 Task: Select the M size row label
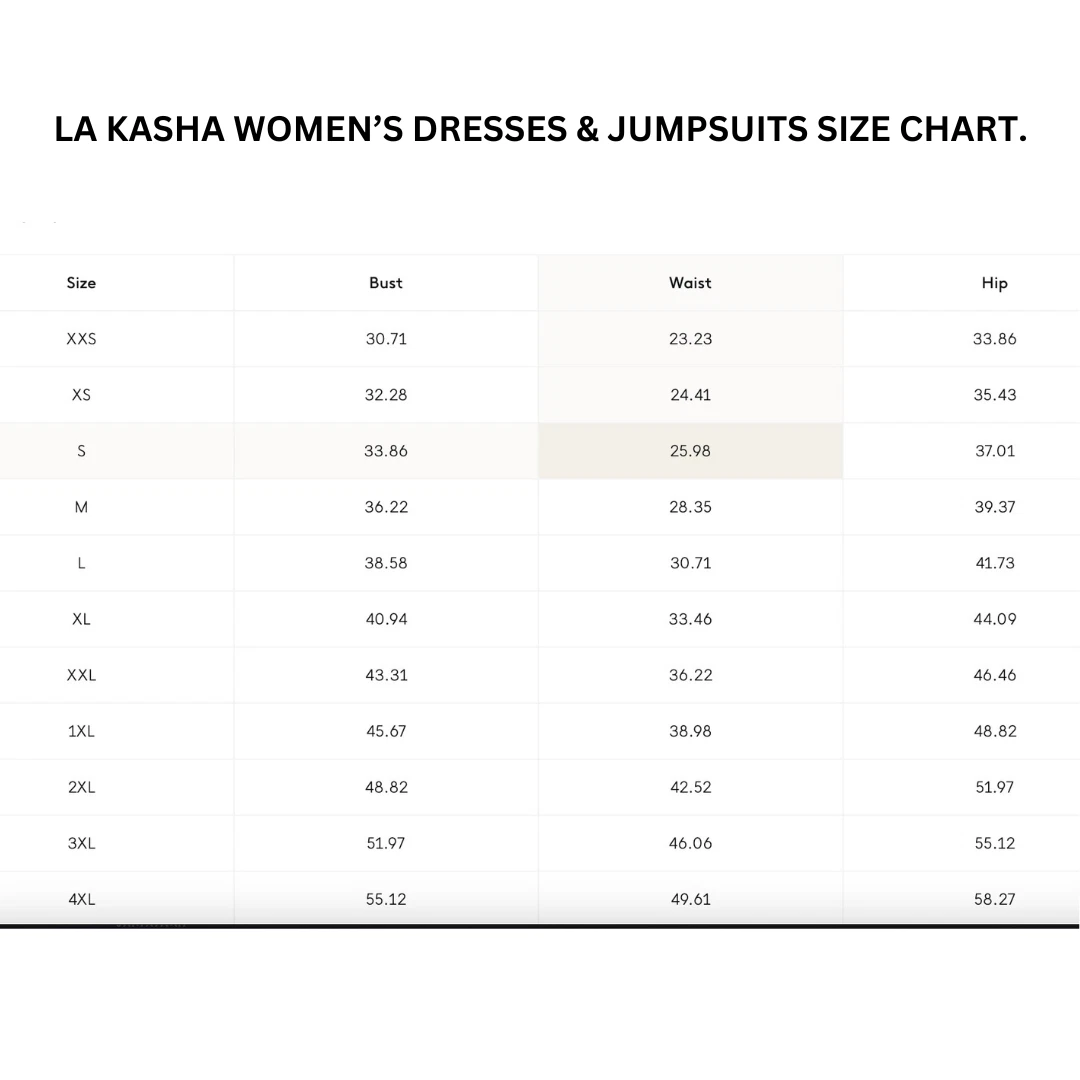81,507
